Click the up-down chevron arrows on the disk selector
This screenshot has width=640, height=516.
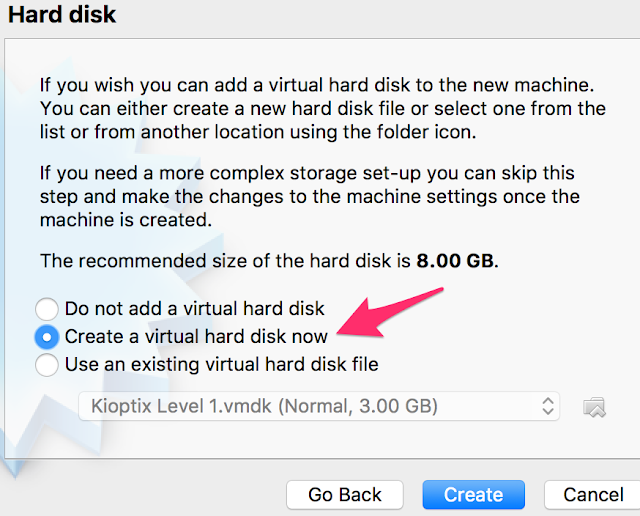[547, 406]
